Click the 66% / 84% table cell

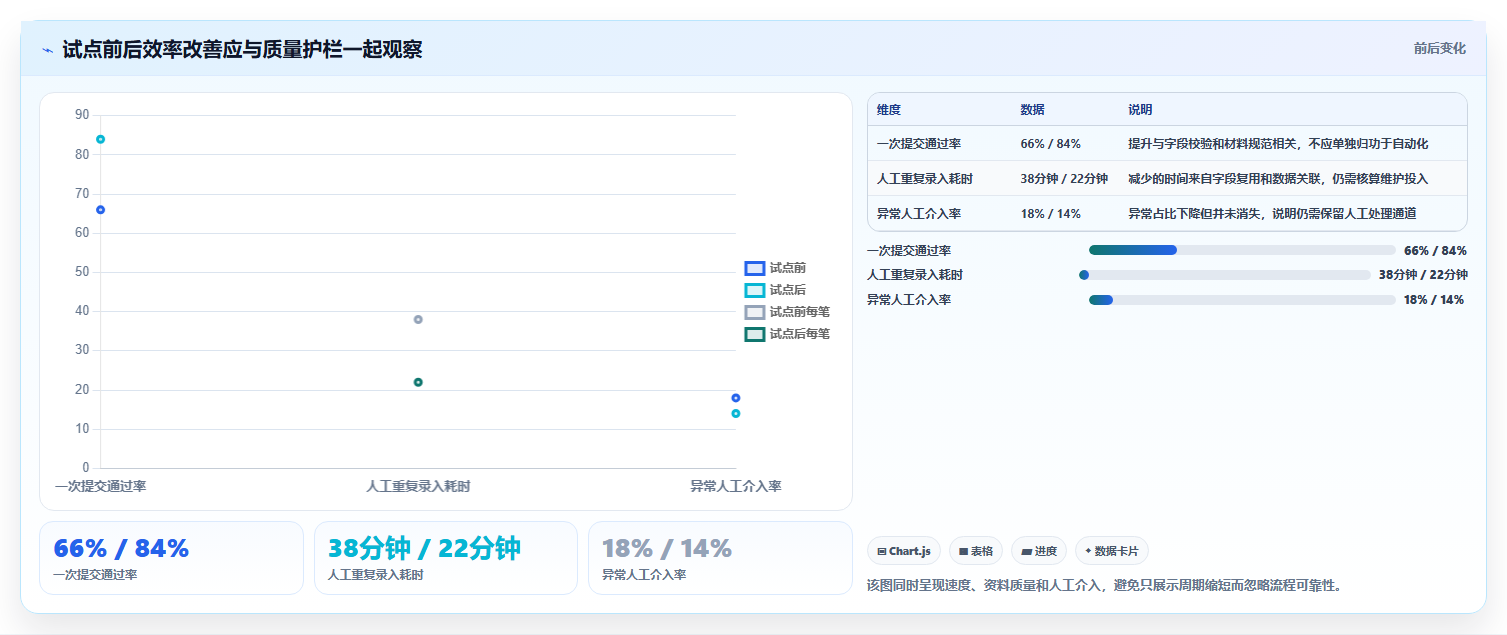[x=1050, y=144]
